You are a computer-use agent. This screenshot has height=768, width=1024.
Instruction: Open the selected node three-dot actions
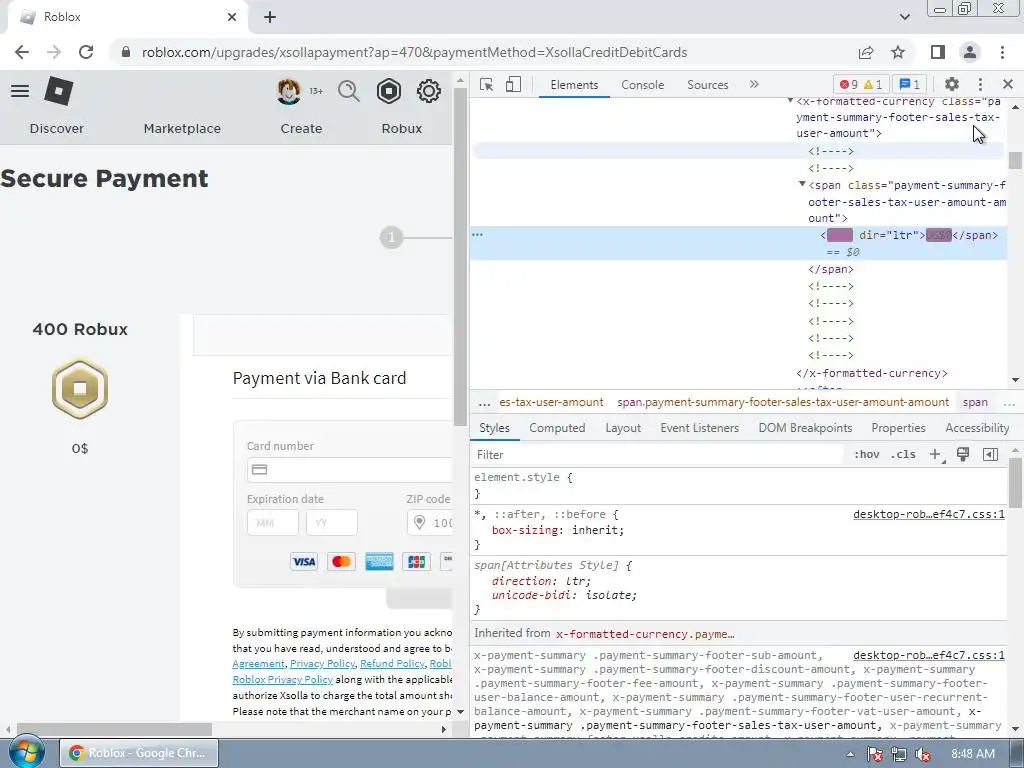coord(477,234)
